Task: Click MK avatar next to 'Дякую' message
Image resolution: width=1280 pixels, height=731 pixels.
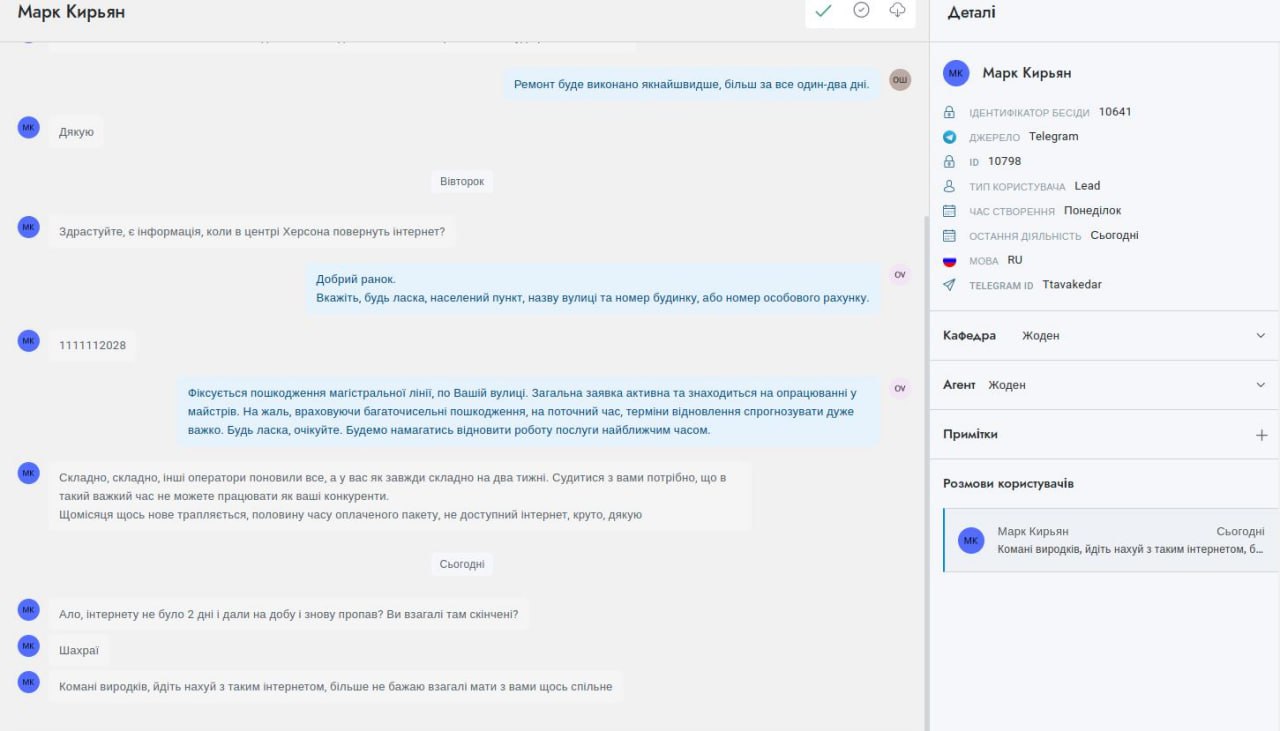Action: tap(29, 127)
